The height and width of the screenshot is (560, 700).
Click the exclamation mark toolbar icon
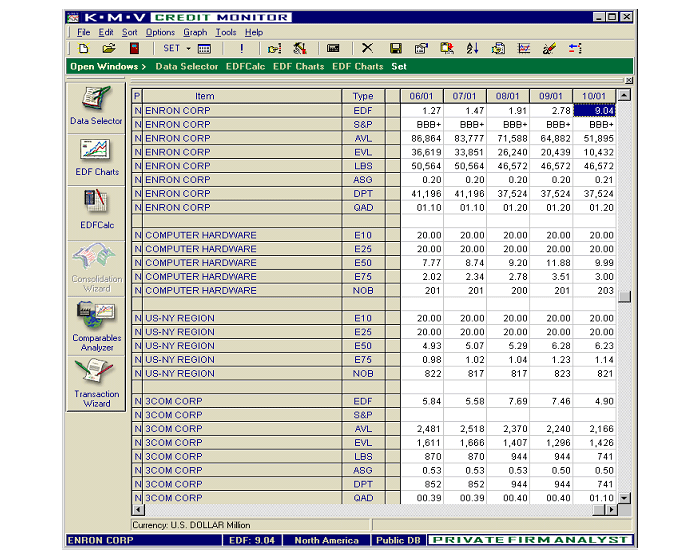click(x=241, y=48)
